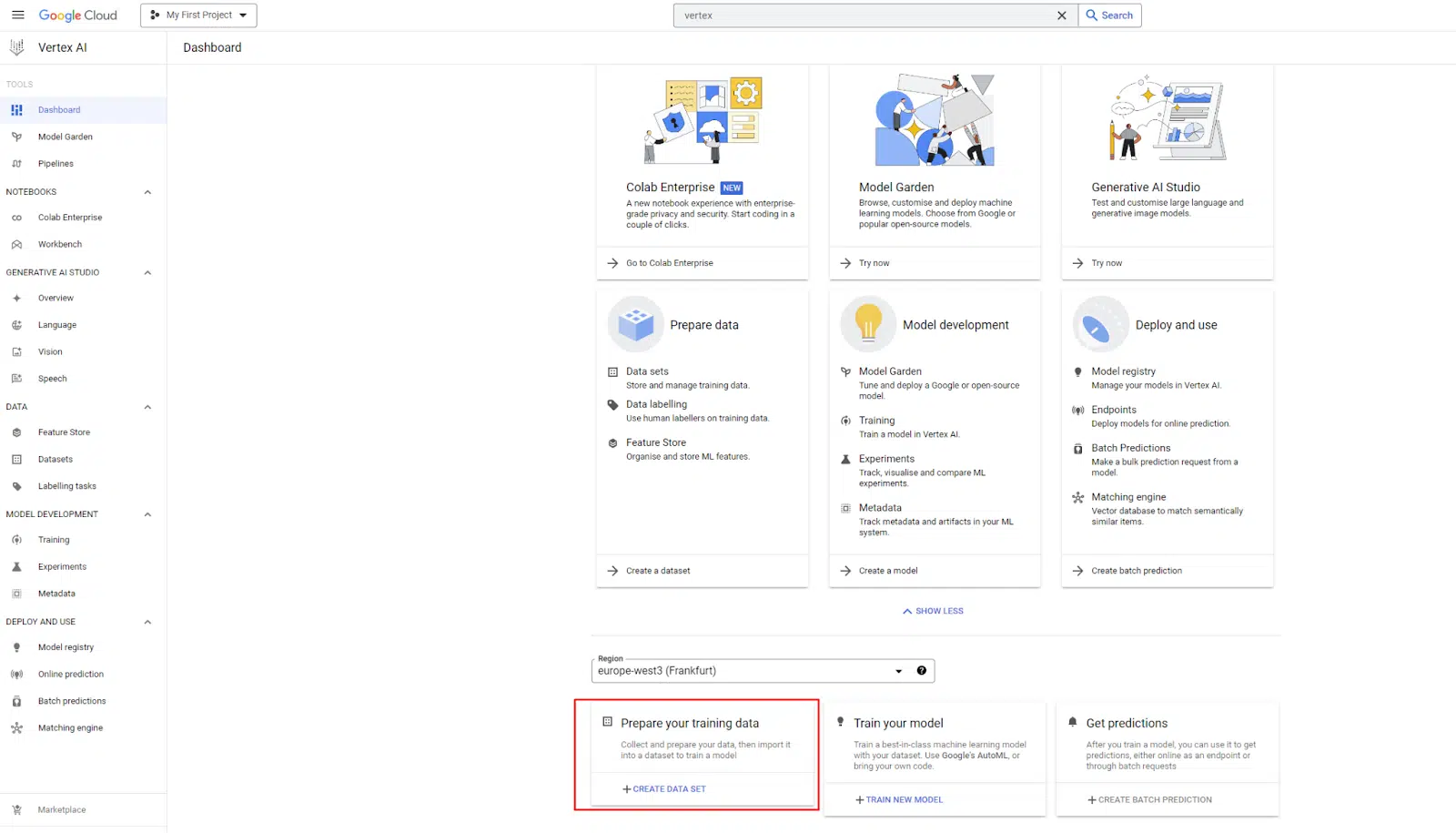Click the Train New Model button

[899, 800]
